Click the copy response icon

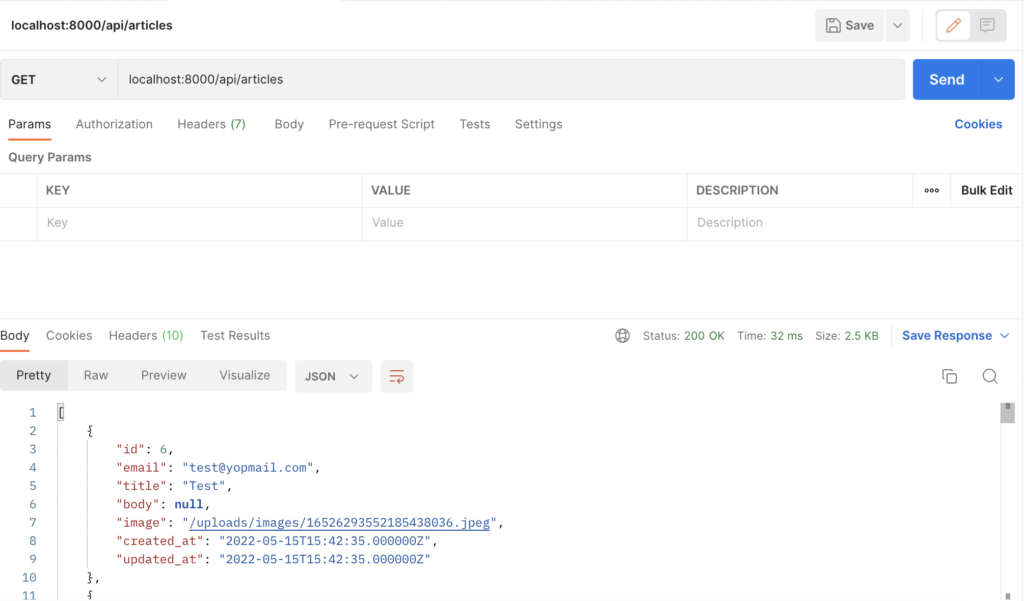950,376
